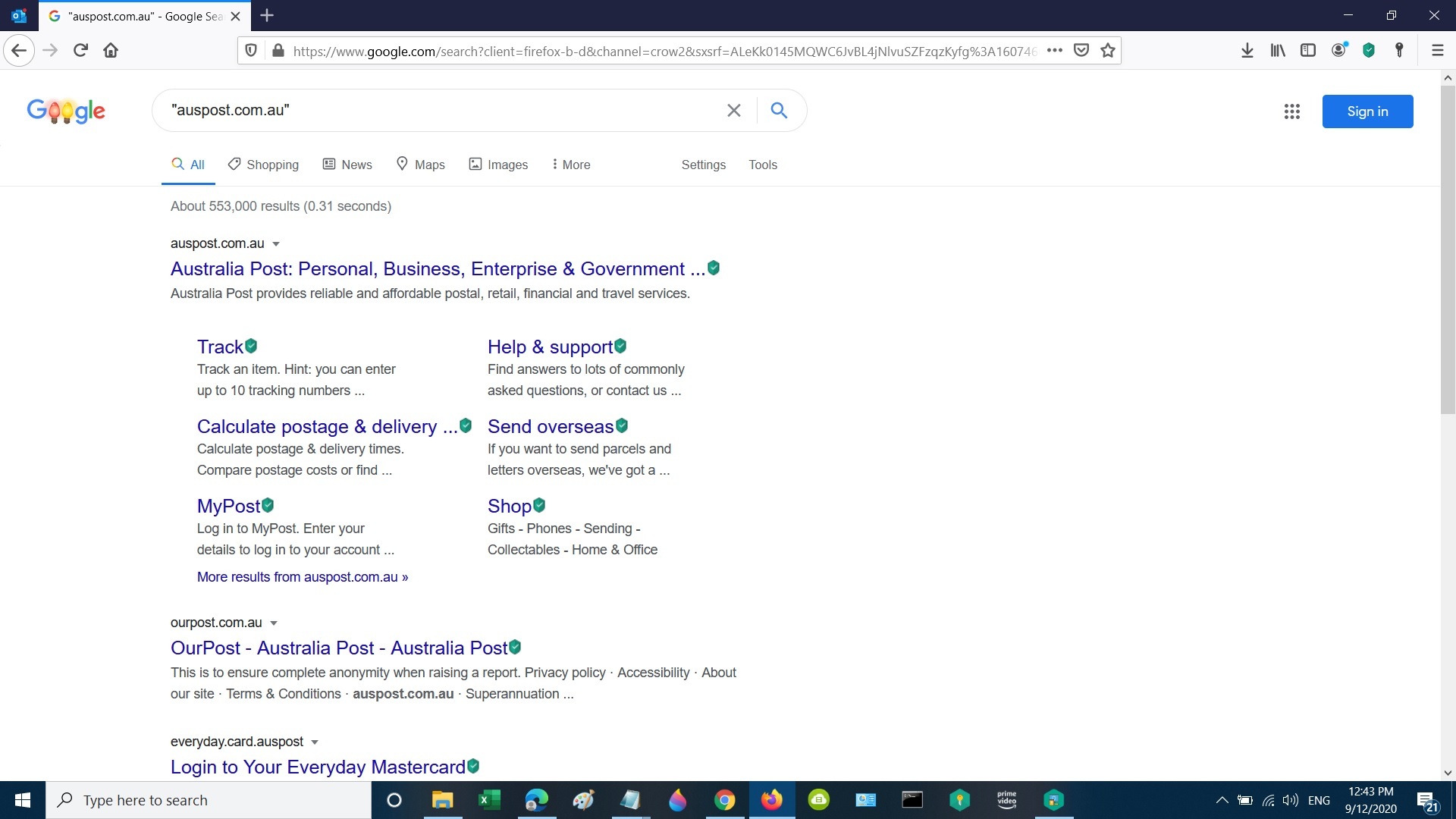The height and width of the screenshot is (819, 1456).
Task: Open Chrome from the Windows taskbar
Action: pos(724,800)
